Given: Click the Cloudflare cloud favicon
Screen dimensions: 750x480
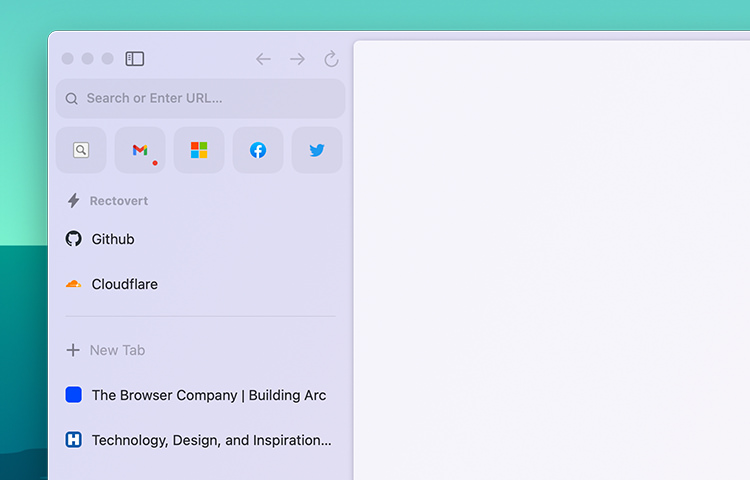Looking at the screenshot, I should [73, 284].
